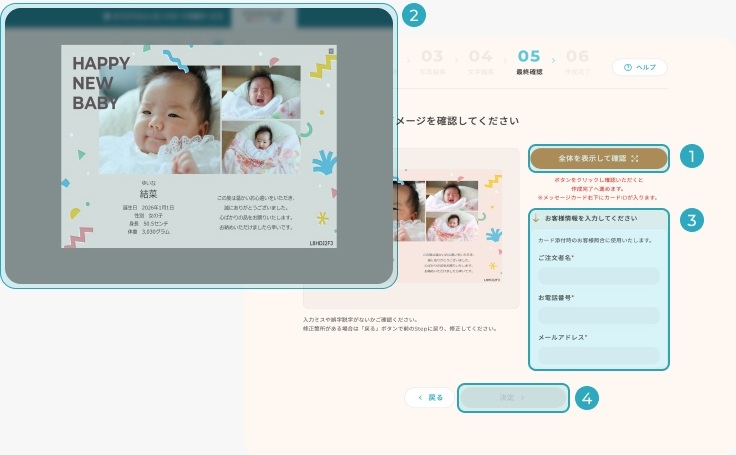Select step 04 in the progress bar
This screenshot has height=455, width=736.
pyautogui.click(x=480, y=60)
